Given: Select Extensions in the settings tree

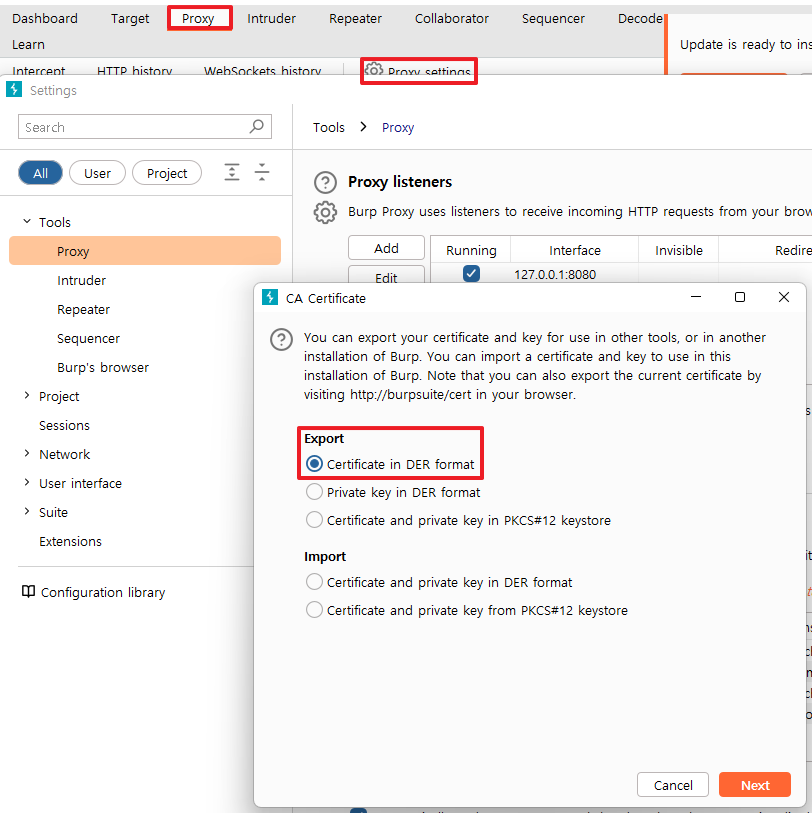Looking at the screenshot, I should pyautogui.click(x=70, y=541).
